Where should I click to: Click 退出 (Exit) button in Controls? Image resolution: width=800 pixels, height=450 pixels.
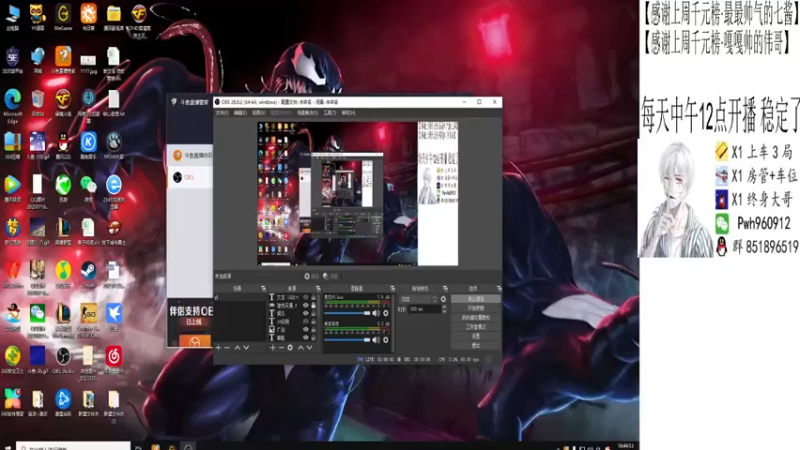point(476,345)
